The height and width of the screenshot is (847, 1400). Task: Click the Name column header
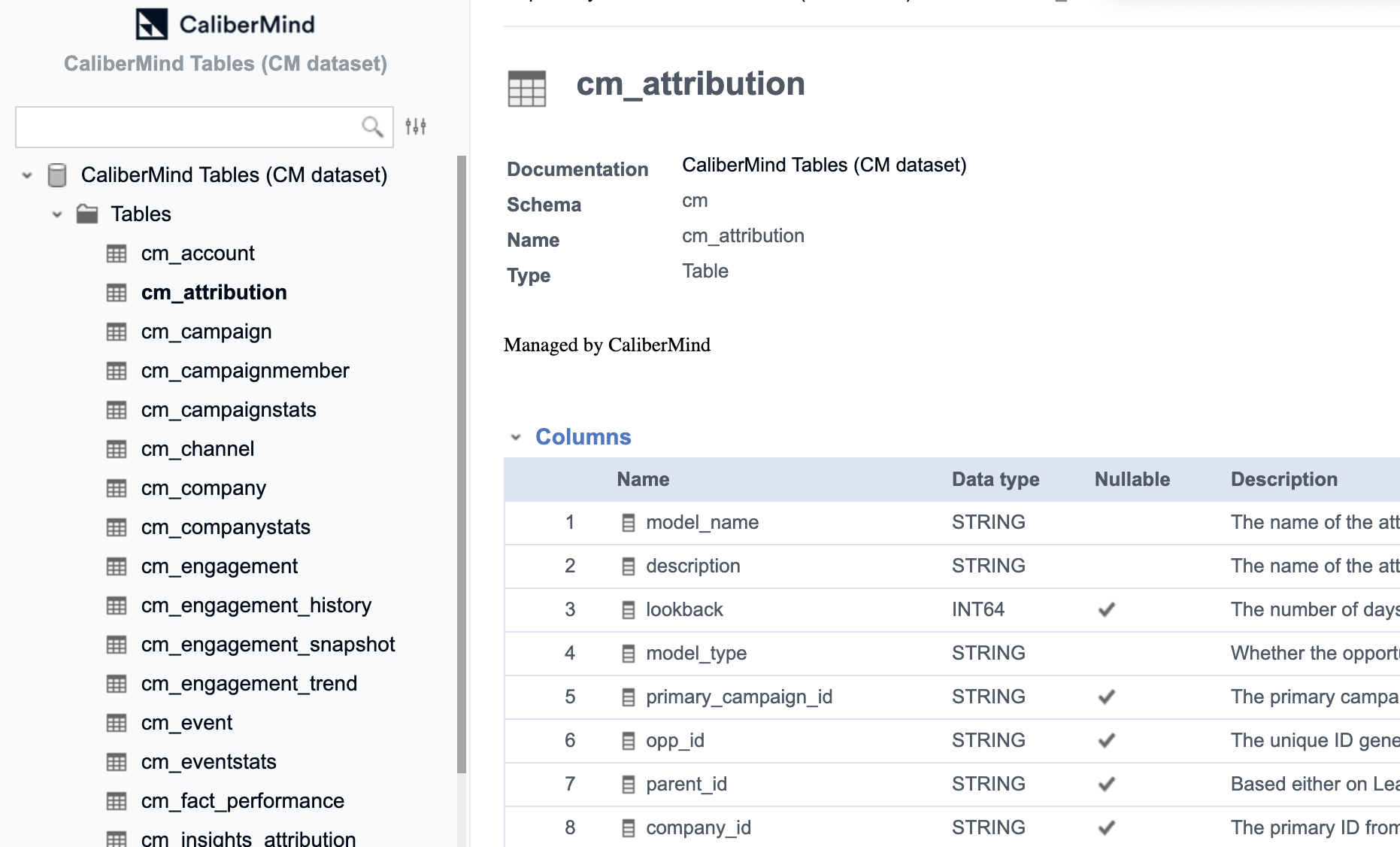(643, 480)
